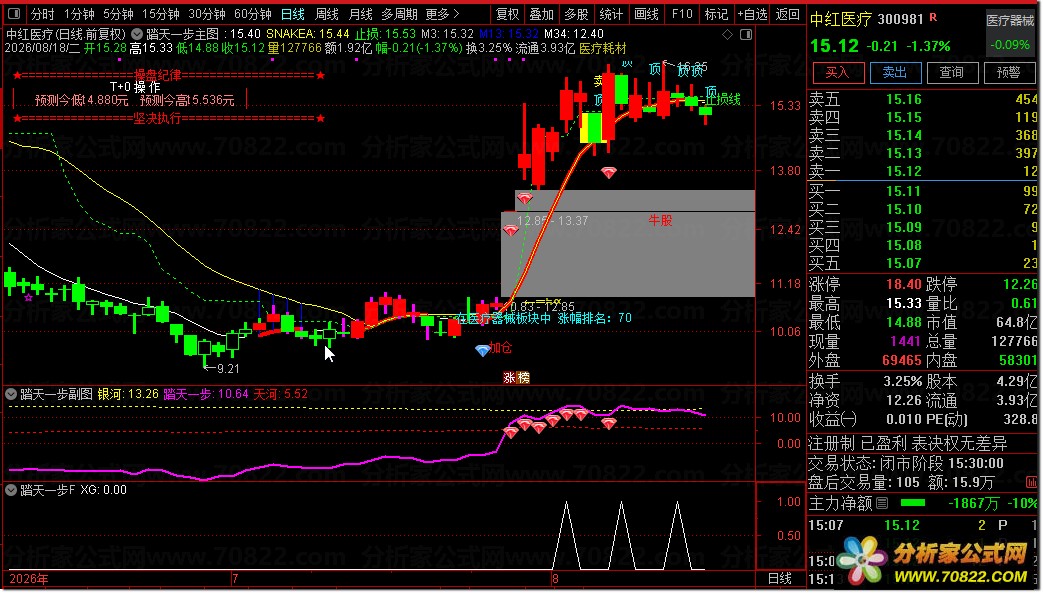Click the 主力净额 detail list icon
The height and width of the screenshot is (593, 1044).
[x=882, y=504]
